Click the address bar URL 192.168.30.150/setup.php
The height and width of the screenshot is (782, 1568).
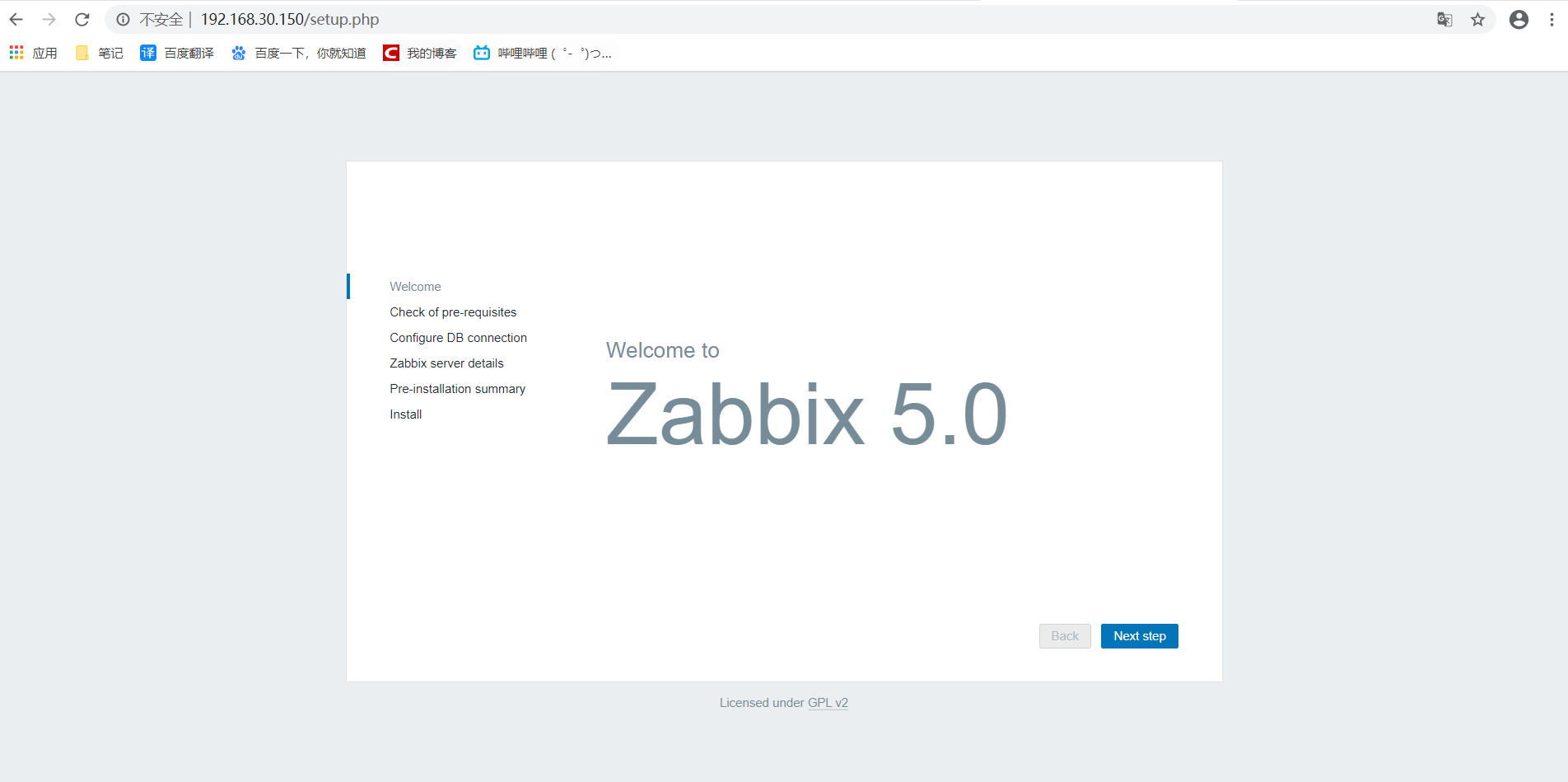[290, 20]
